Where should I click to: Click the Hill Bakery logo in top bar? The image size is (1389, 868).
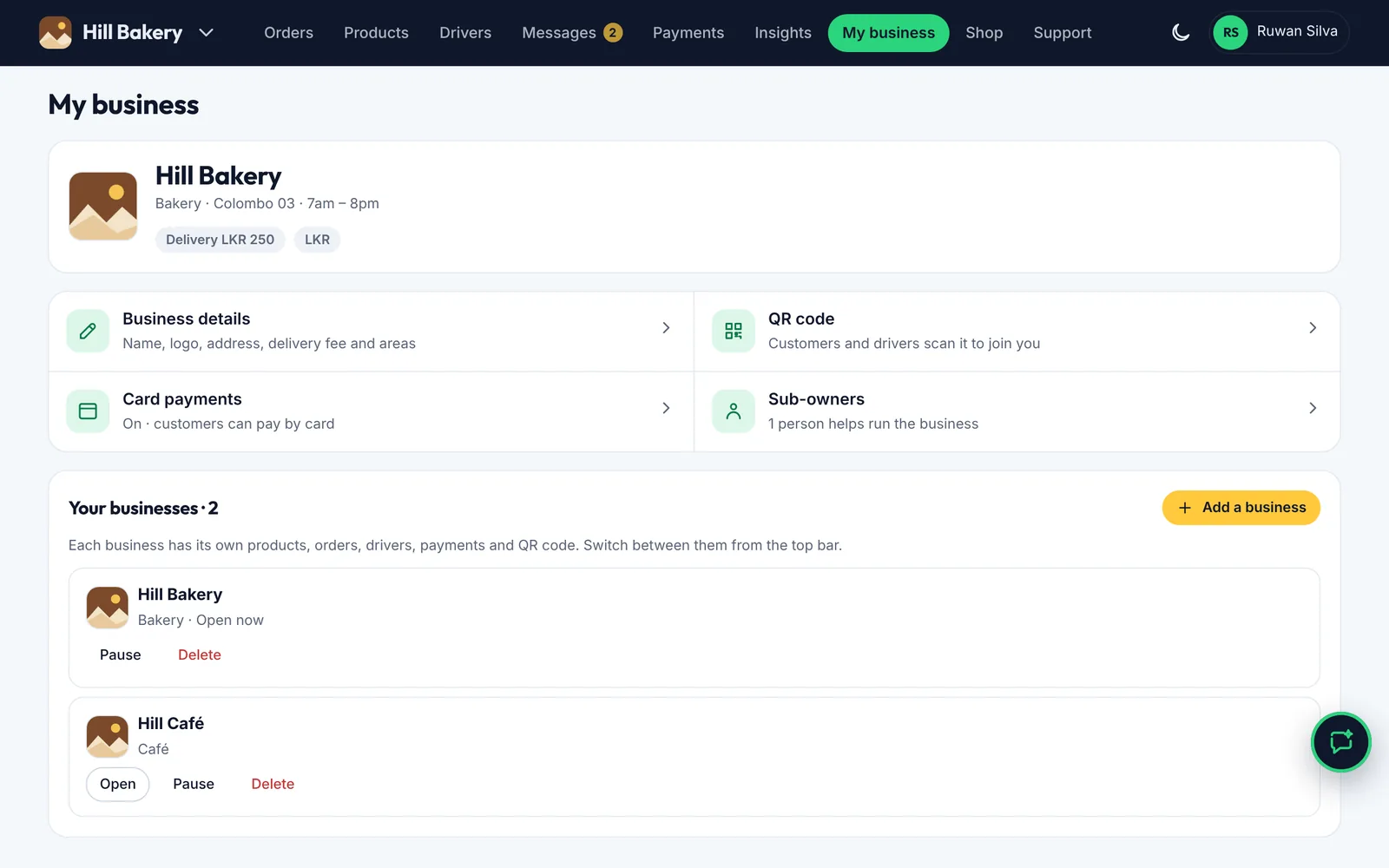[x=56, y=33]
